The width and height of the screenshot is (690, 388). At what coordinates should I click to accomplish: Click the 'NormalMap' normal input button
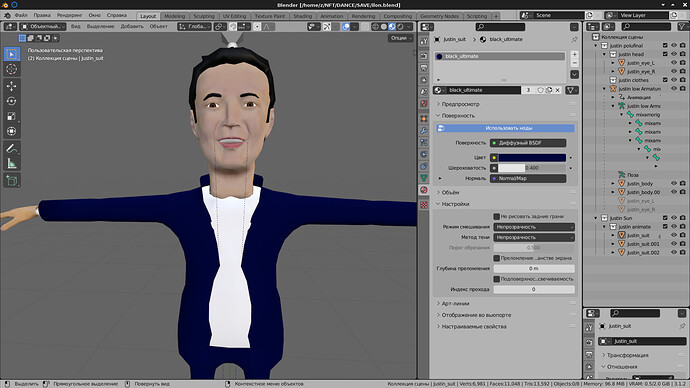tap(528, 179)
